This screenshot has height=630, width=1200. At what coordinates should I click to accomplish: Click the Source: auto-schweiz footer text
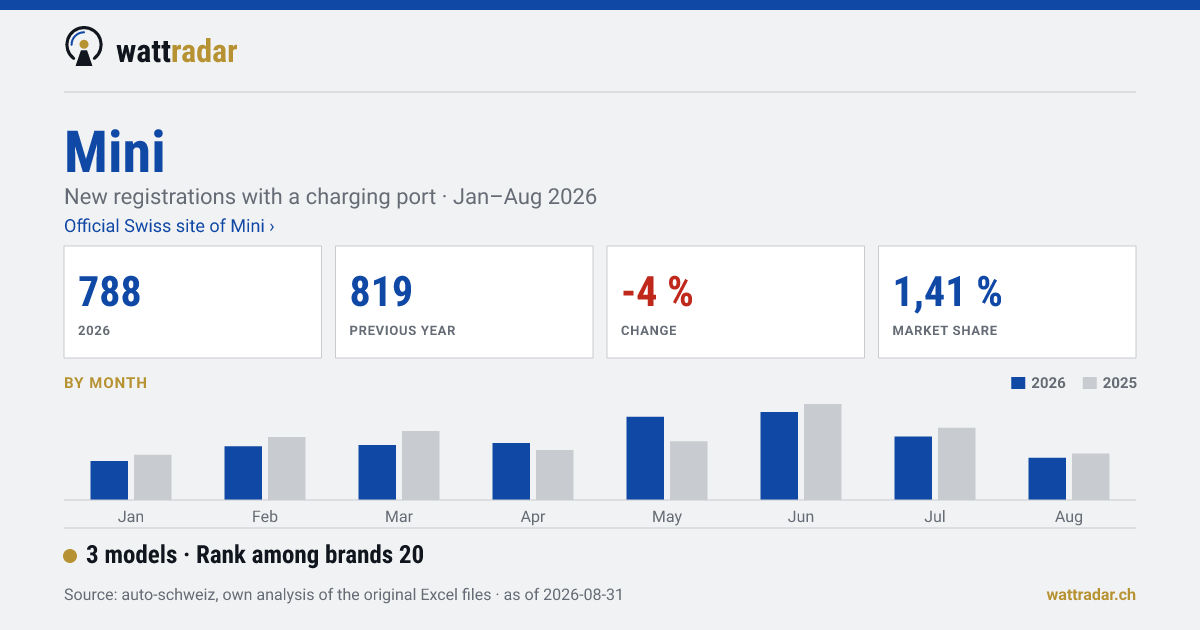click(343, 595)
